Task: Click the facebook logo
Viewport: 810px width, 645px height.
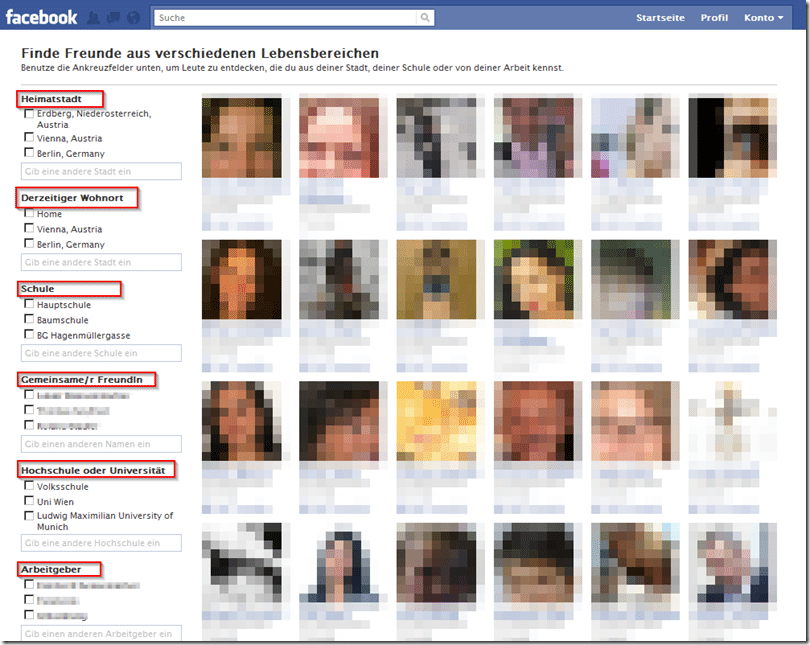Action: point(41,18)
